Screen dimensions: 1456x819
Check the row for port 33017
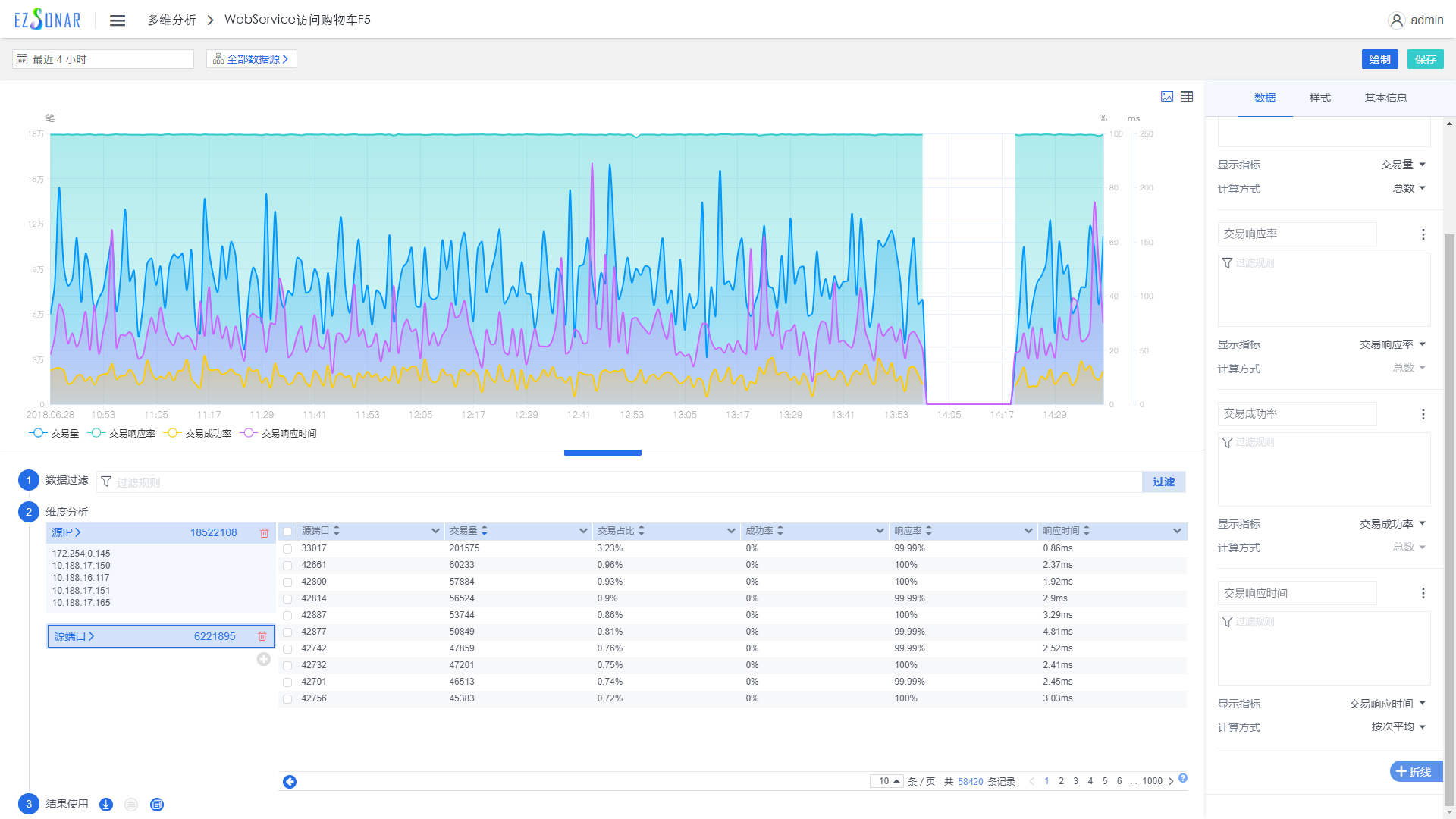[287, 549]
